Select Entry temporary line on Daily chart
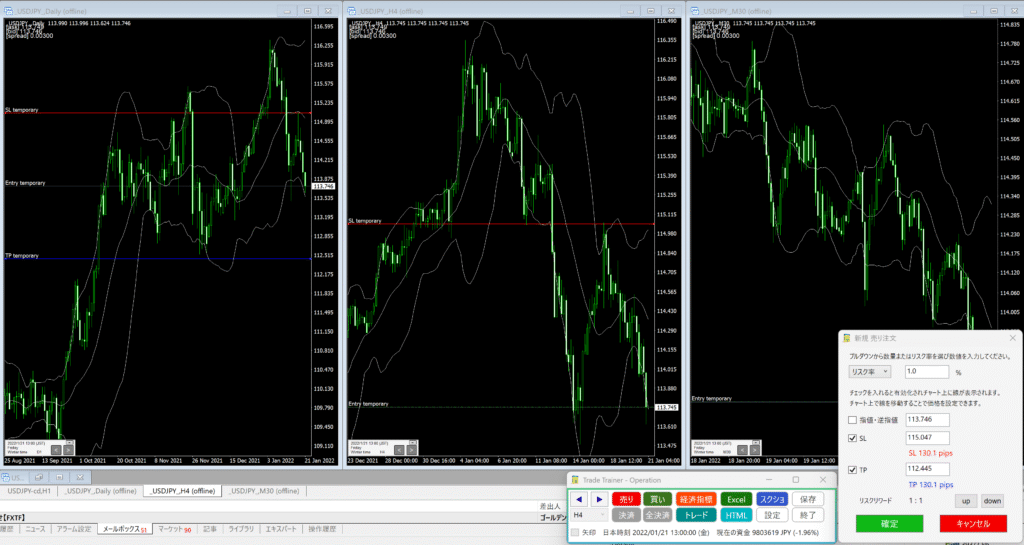 pos(157,186)
